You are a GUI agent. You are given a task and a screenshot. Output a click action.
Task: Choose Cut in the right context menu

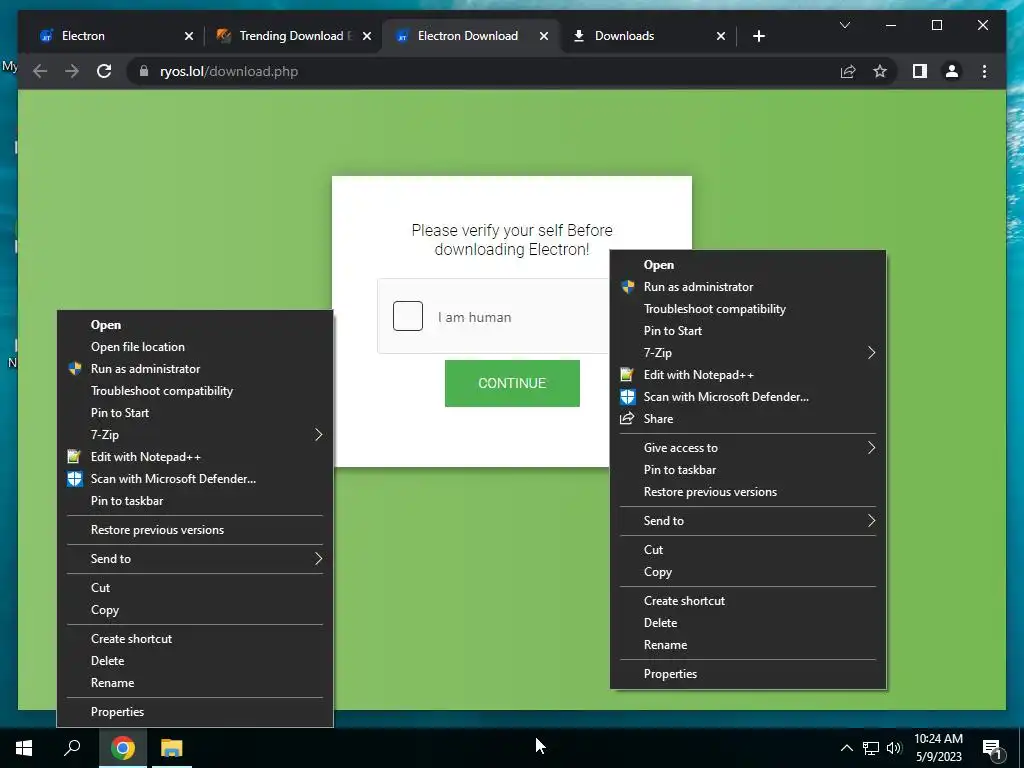click(x=748, y=550)
